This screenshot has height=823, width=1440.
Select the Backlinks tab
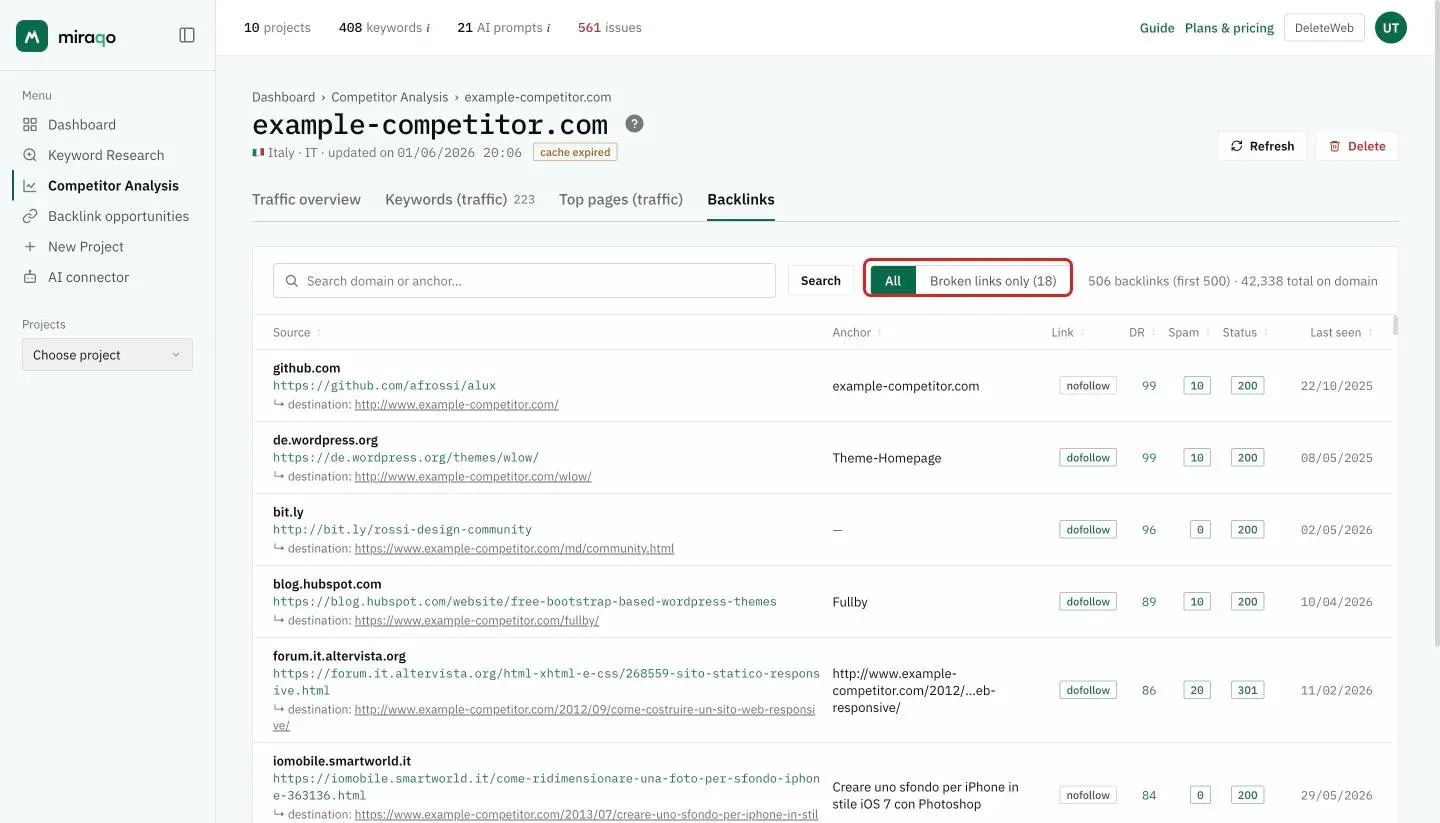[x=741, y=199]
